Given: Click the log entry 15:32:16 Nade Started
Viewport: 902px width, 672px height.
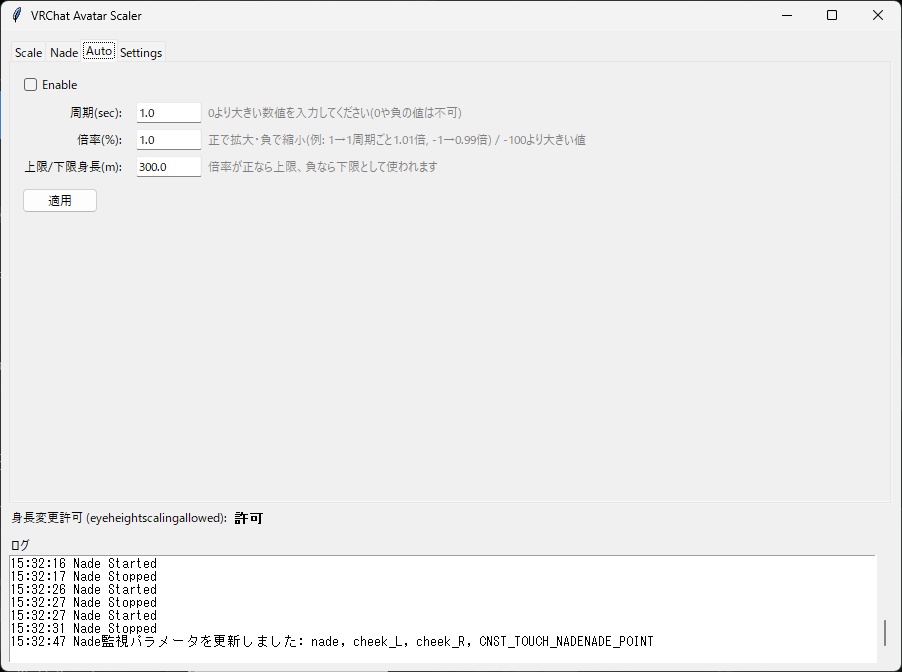Looking at the screenshot, I should pyautogui.click(x=83, y=563).
